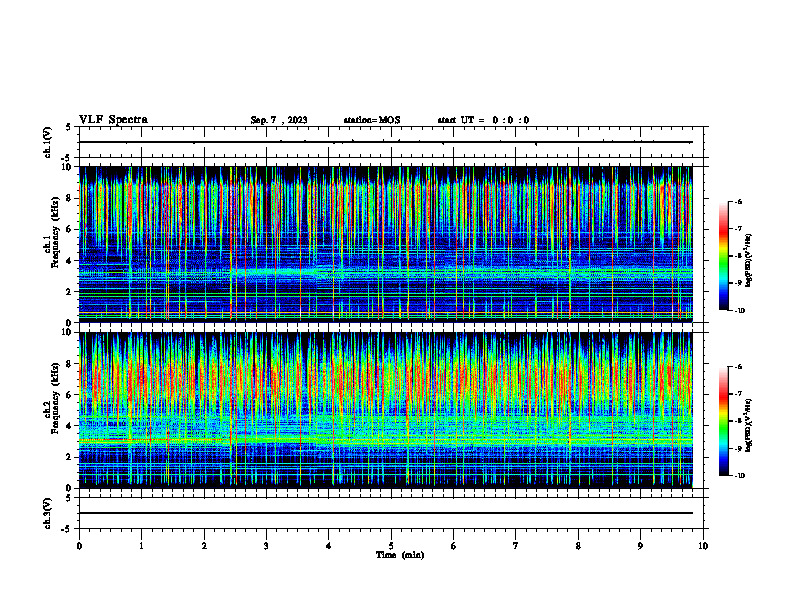Click the "9" tick on the time axis

[x=640, y=546]
